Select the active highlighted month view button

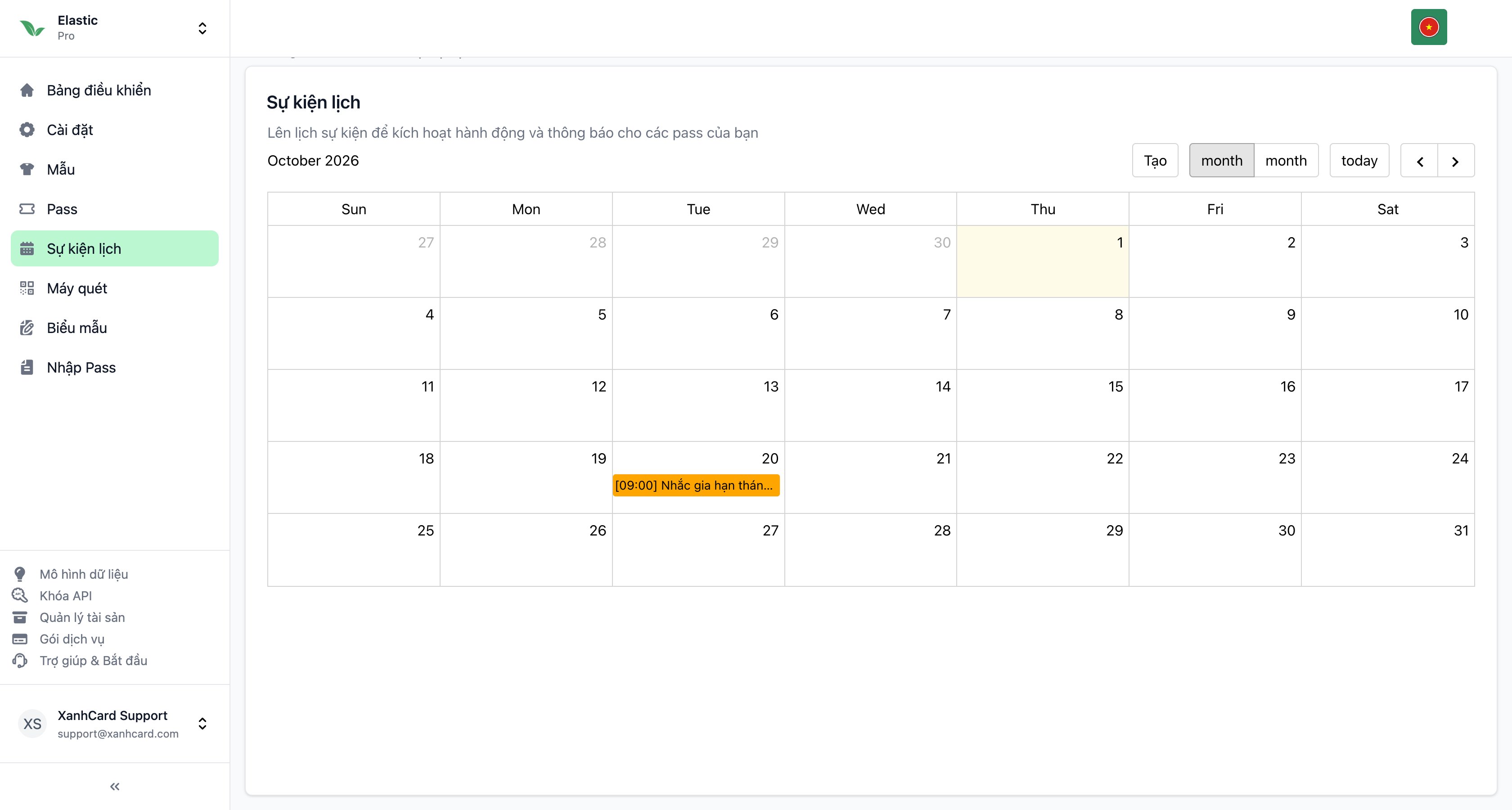(x=1222, y=160)
